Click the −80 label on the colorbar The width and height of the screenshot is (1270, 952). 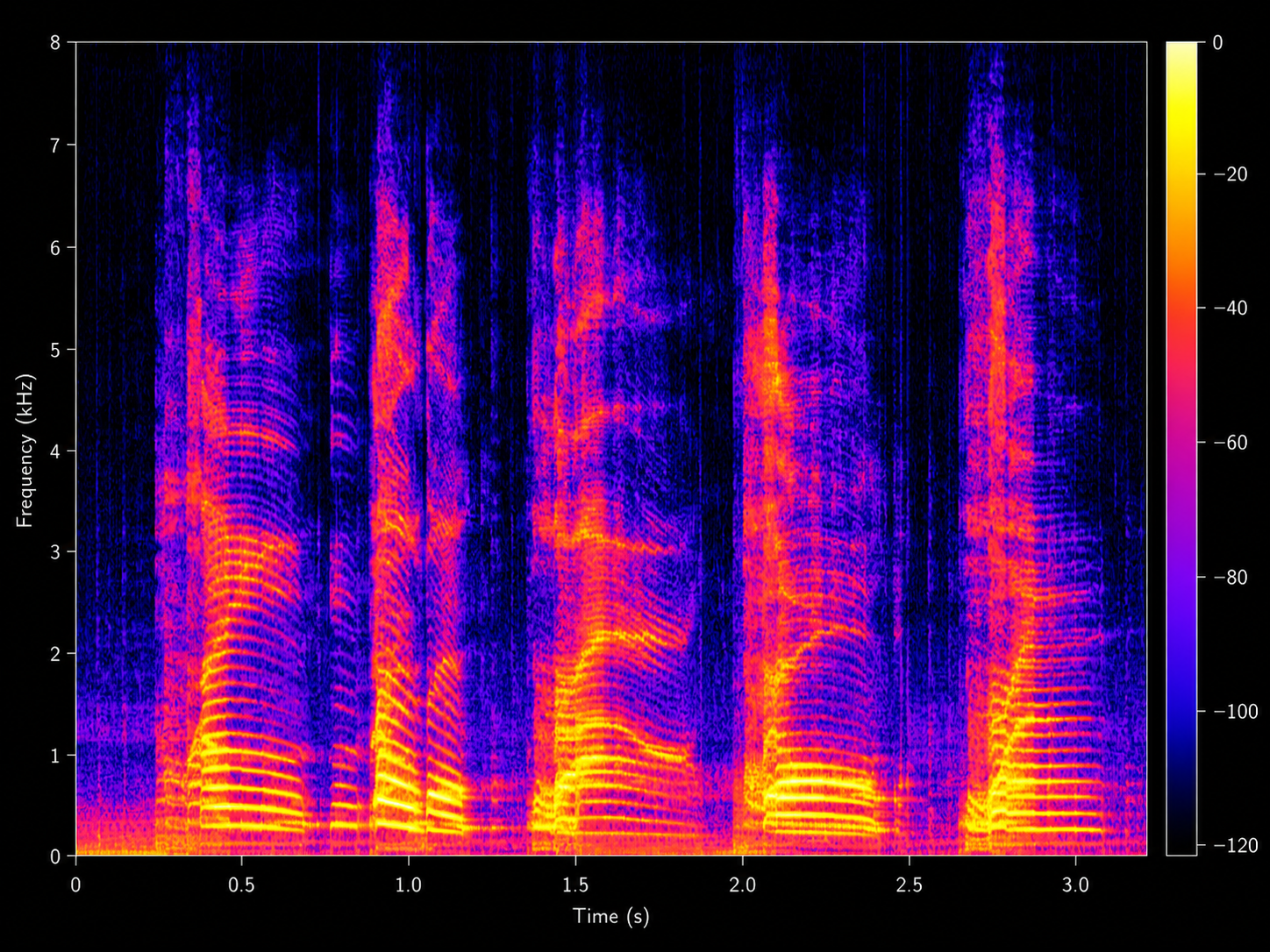[x=1231, y=578]
